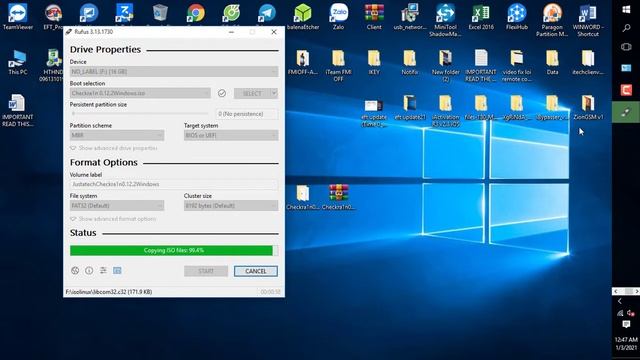Click the Copying ISO files progress bar
The height and width of the screenshot is (360, 640).
pyautogui.click(x=174, y=250)
